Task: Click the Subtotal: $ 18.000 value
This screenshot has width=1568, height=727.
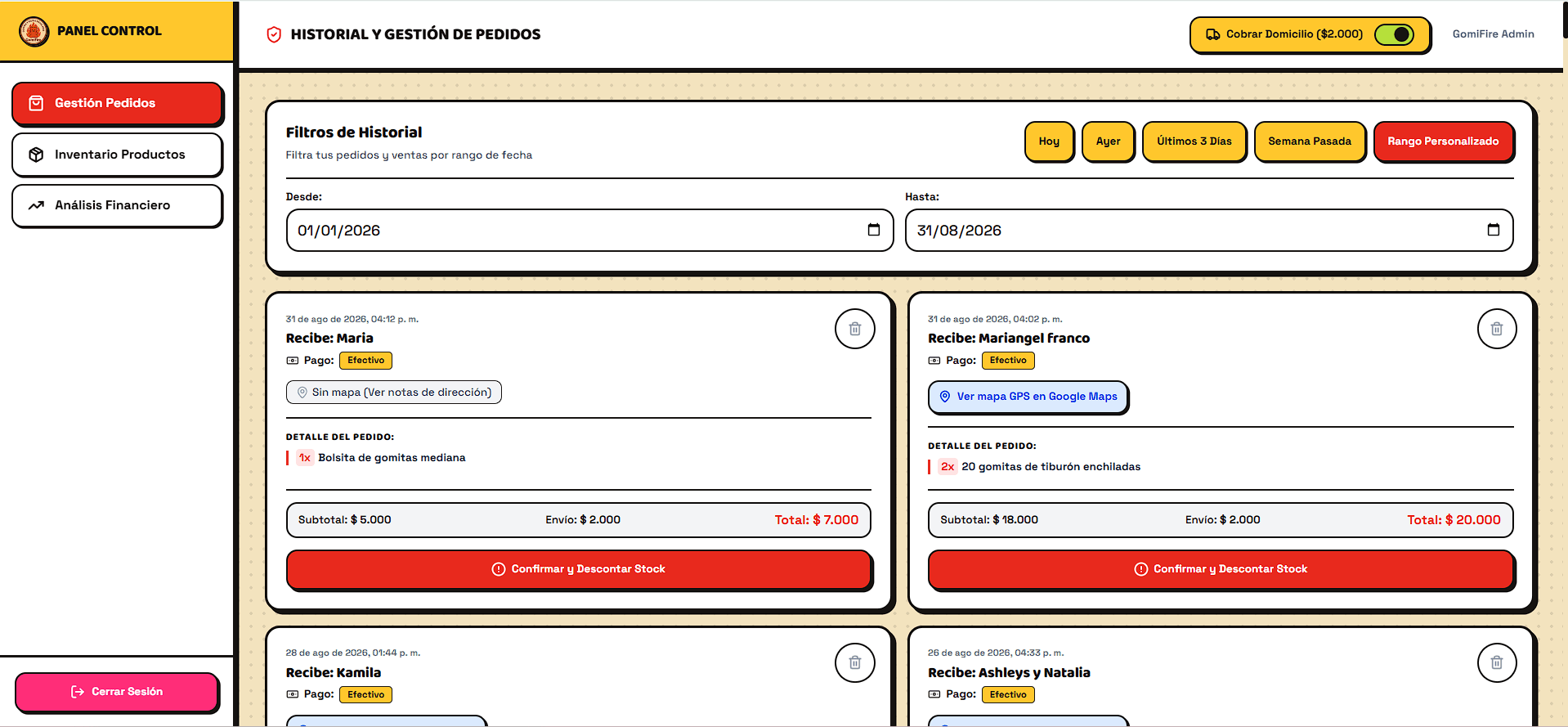Action: click(989, 520)
